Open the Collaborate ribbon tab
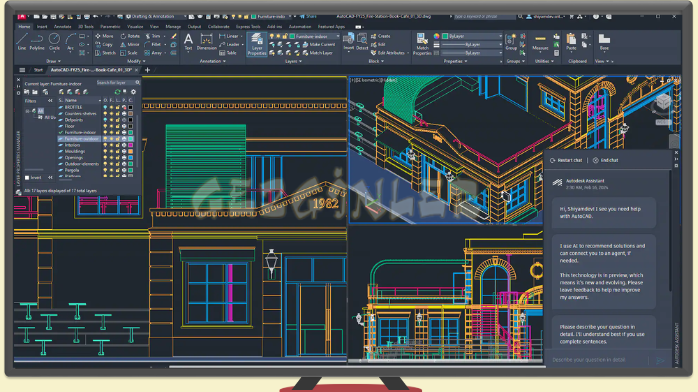 219,27
